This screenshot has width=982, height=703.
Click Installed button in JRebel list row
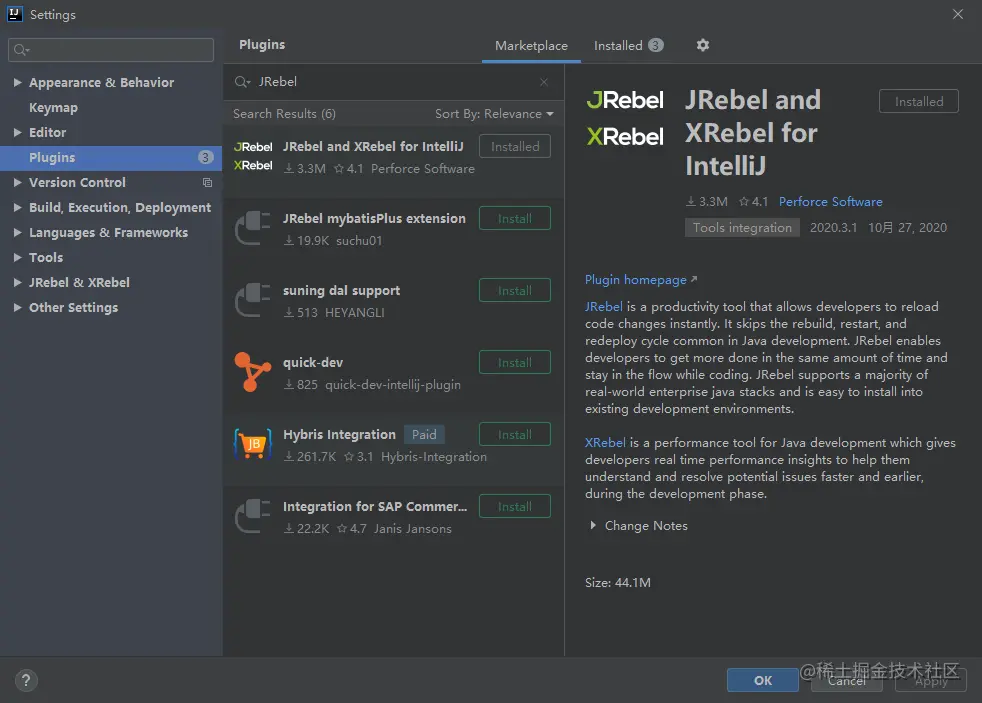[x=515, y=146]
